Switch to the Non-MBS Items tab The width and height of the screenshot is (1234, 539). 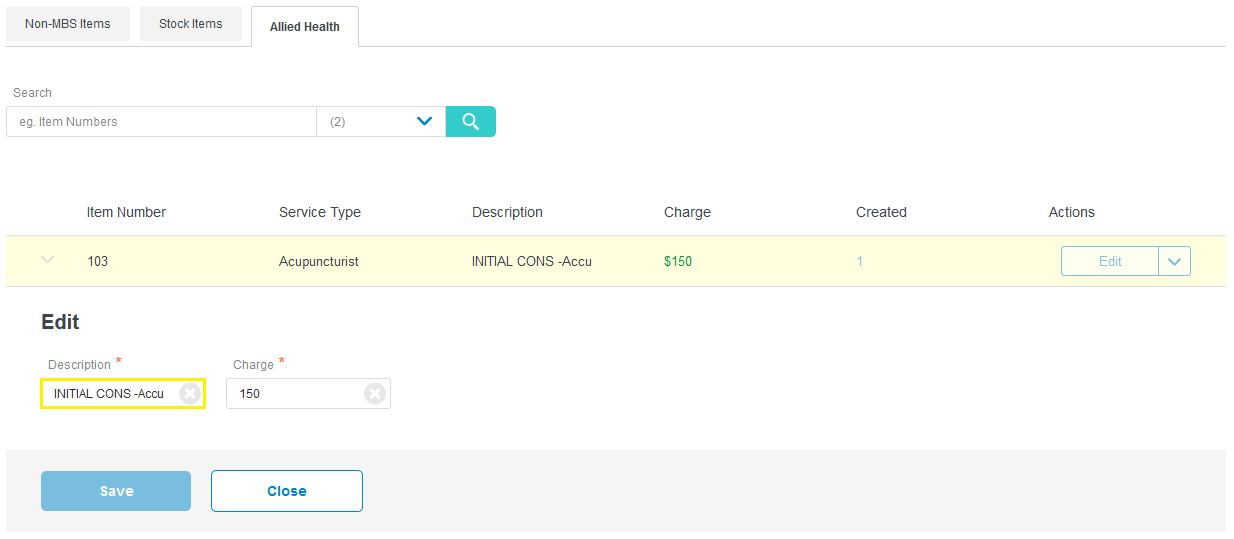[68, 23]
